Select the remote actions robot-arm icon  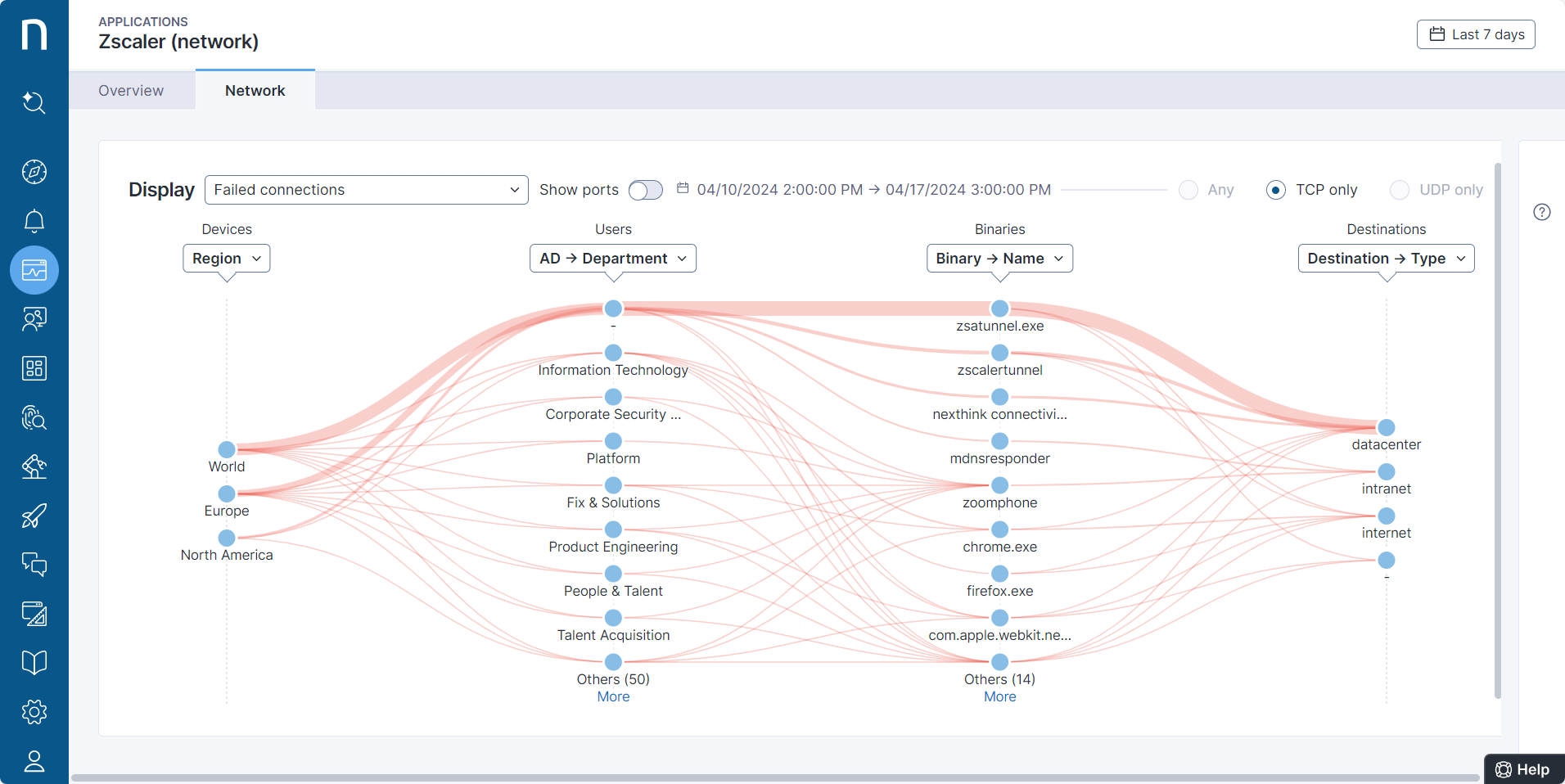[34, 467]
